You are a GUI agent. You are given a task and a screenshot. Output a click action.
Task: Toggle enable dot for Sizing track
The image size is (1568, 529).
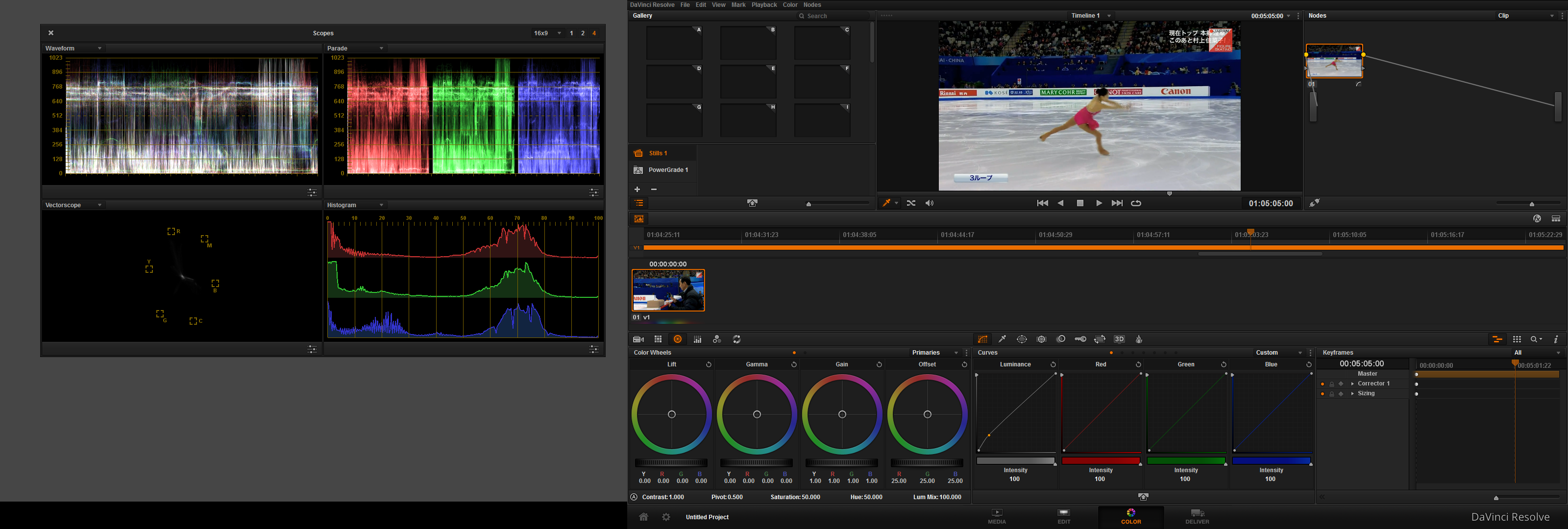tap(1322, 394)
